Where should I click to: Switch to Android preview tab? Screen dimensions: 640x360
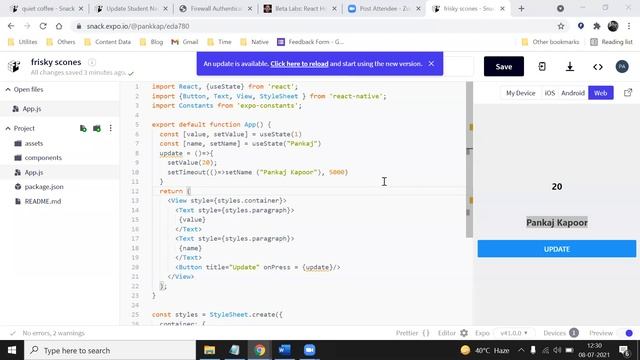pyautogui.click(x=573, y=93)
